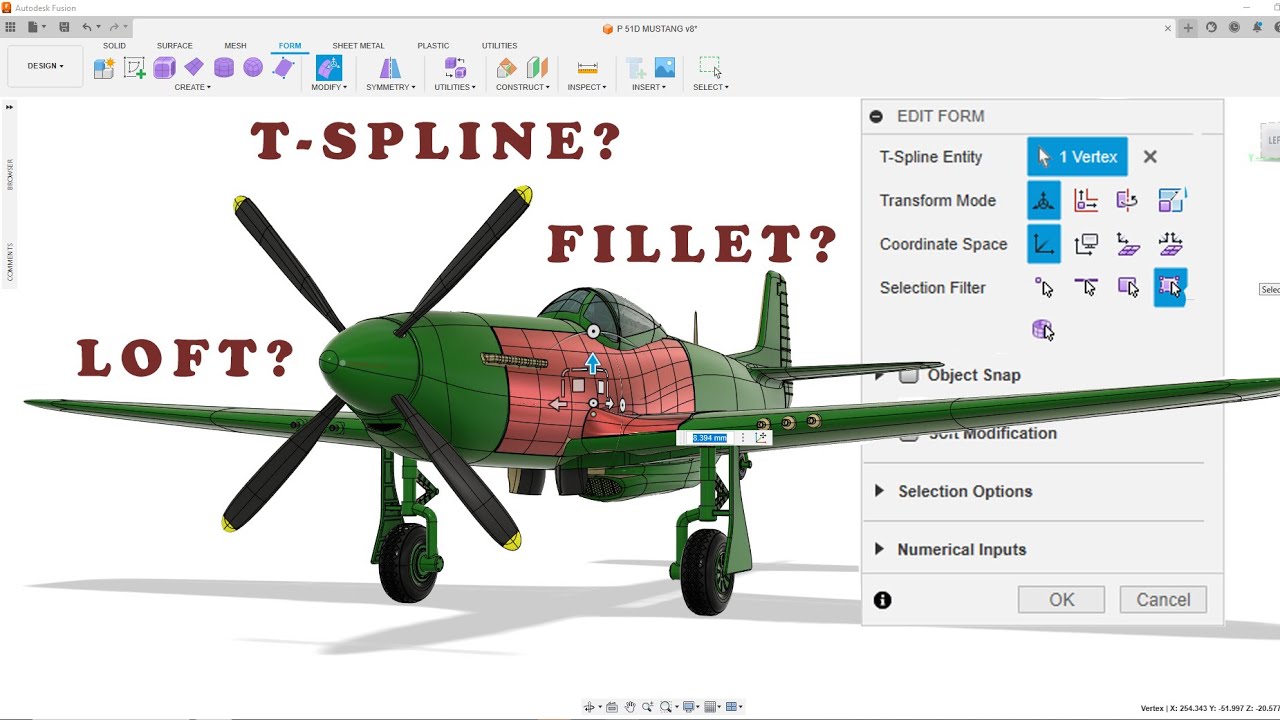Select the T-Spline Sphere tool
This screenshot has height=720, width=1280.
point(253,67)
